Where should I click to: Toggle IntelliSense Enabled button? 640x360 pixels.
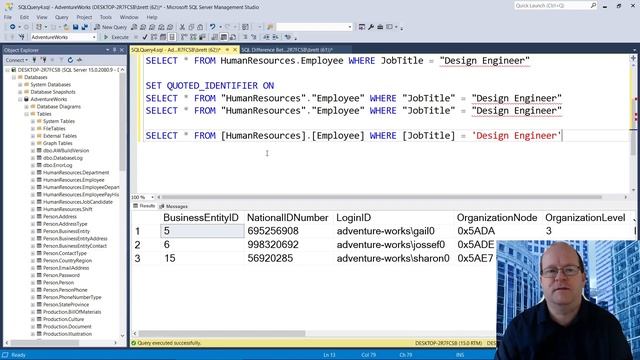pos(172,37)
